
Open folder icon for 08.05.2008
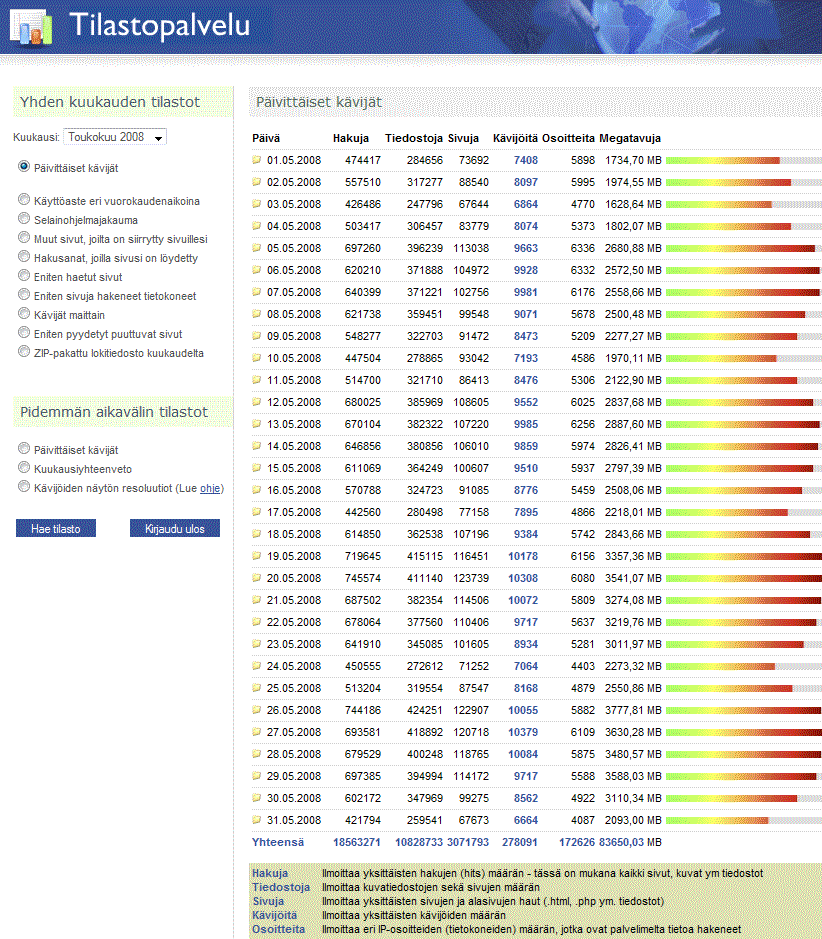click(257, 314)
